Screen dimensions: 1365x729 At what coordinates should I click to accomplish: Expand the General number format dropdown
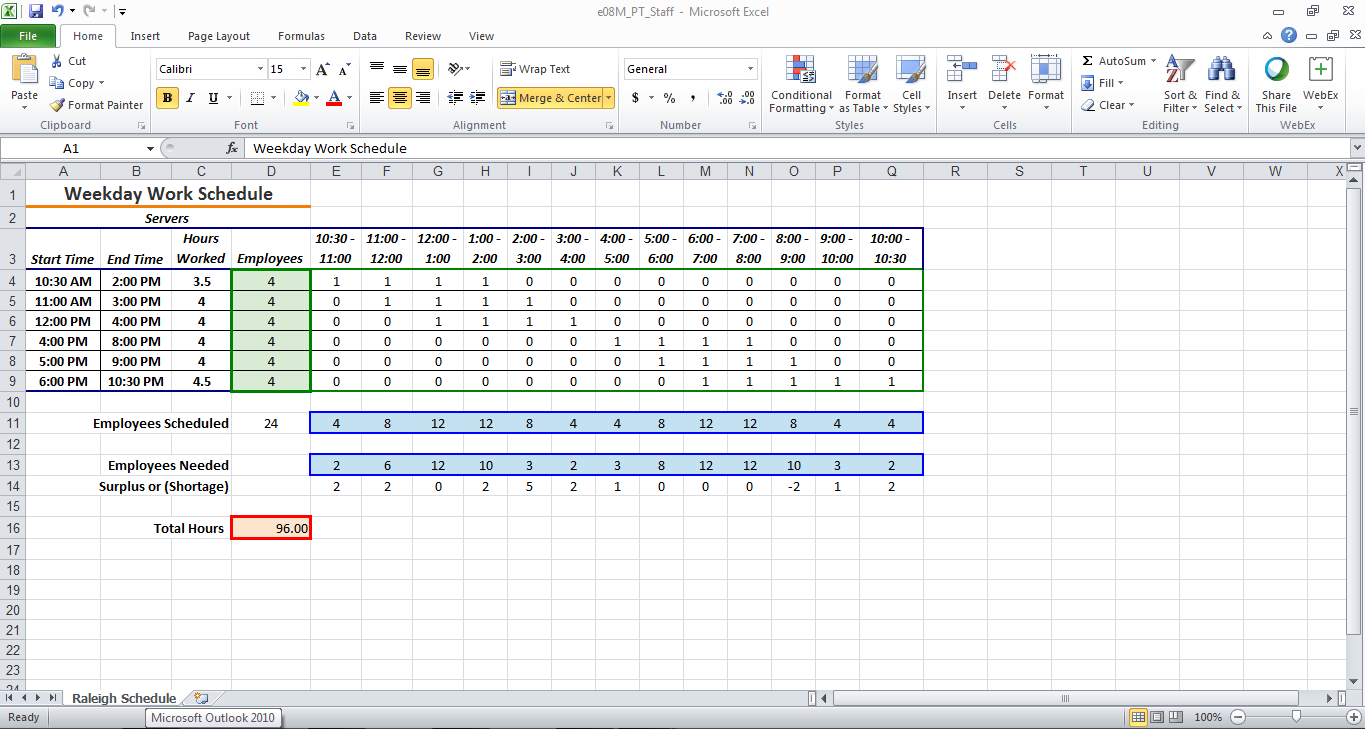click(x=751, y=69)
